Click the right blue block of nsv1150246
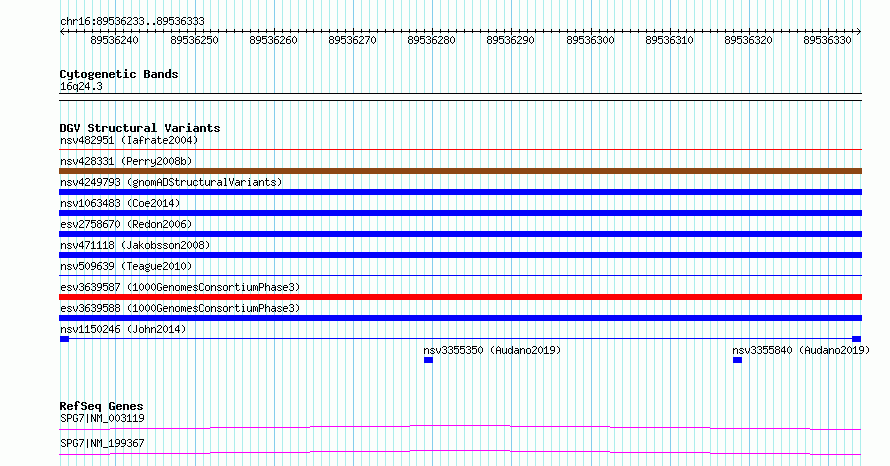Image resolution: width=890 pixels, height=466 pixels. pos(857,339)
